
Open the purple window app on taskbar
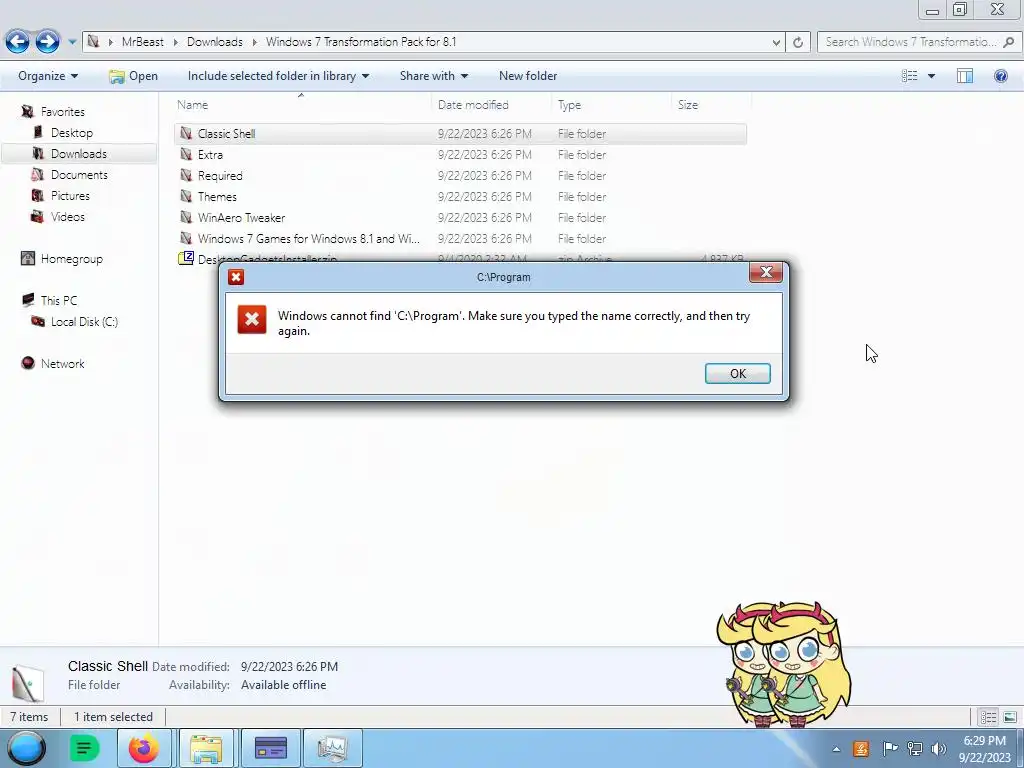[x=270, y=748]
